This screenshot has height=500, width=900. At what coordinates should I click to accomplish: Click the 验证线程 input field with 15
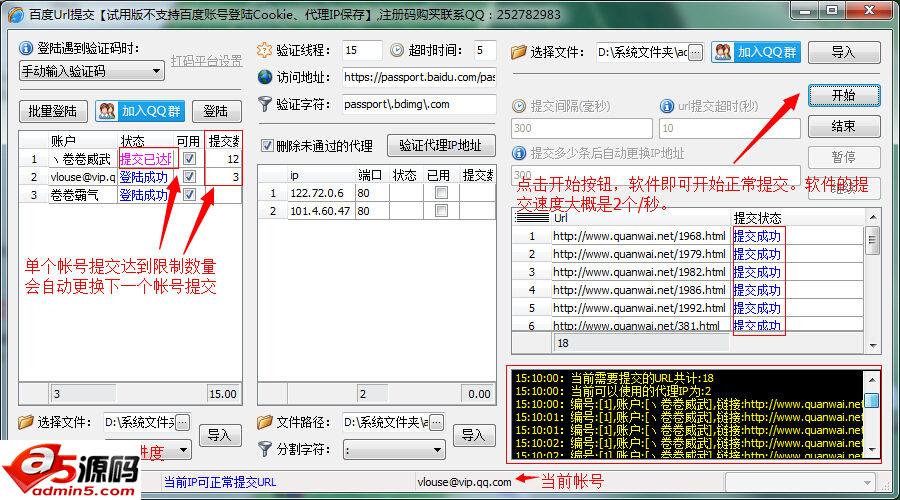[362, 50]
